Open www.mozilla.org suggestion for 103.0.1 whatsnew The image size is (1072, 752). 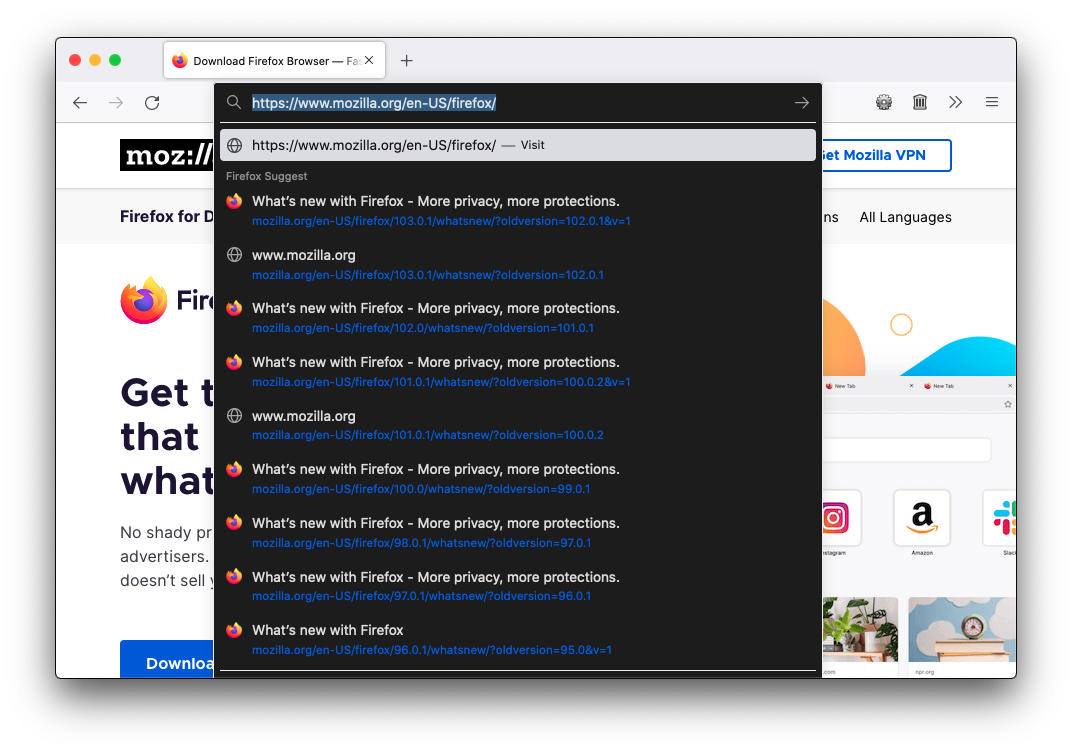tap(518, 265)
